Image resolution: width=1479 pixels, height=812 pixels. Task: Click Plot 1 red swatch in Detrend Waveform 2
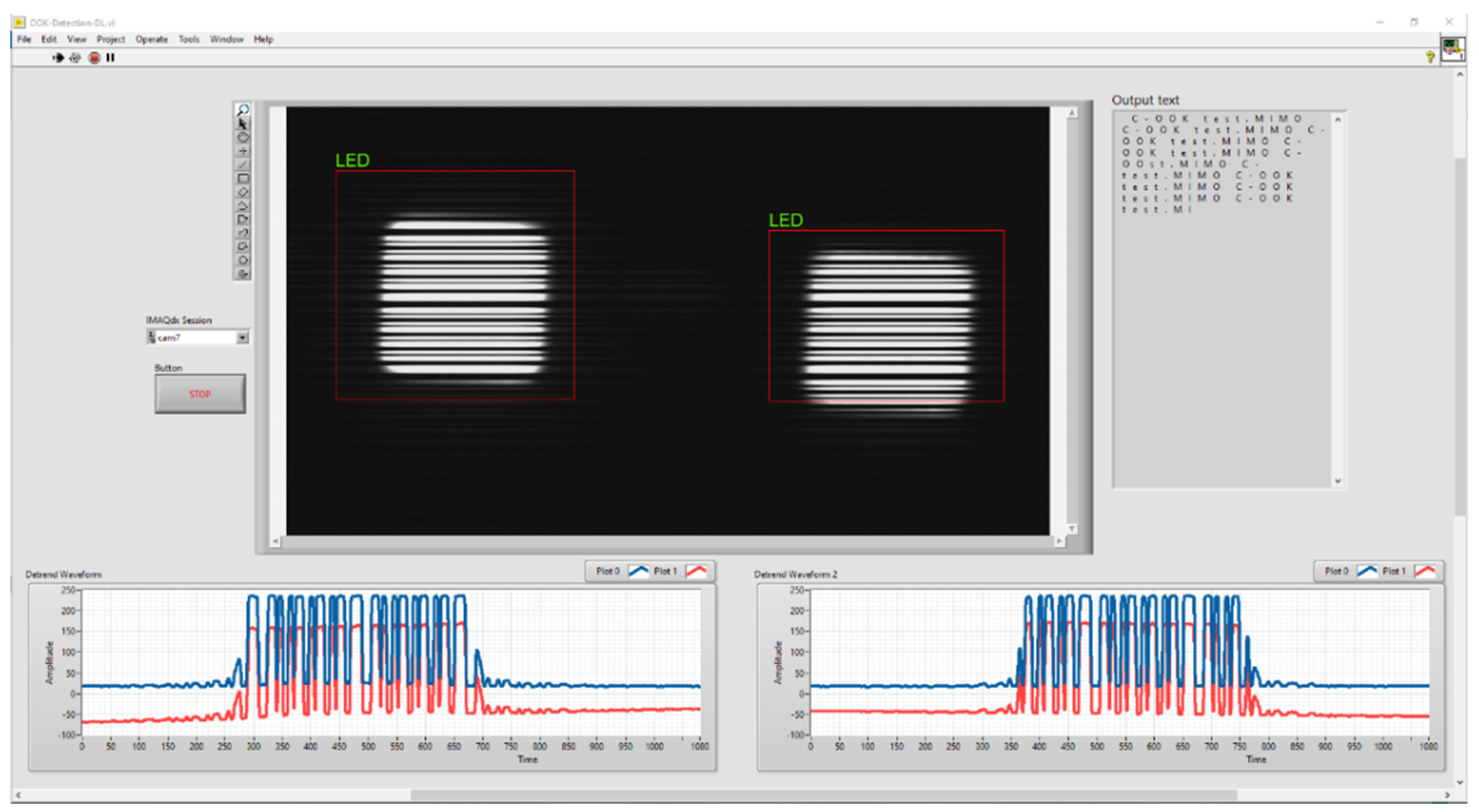[x=1425, y=572]
